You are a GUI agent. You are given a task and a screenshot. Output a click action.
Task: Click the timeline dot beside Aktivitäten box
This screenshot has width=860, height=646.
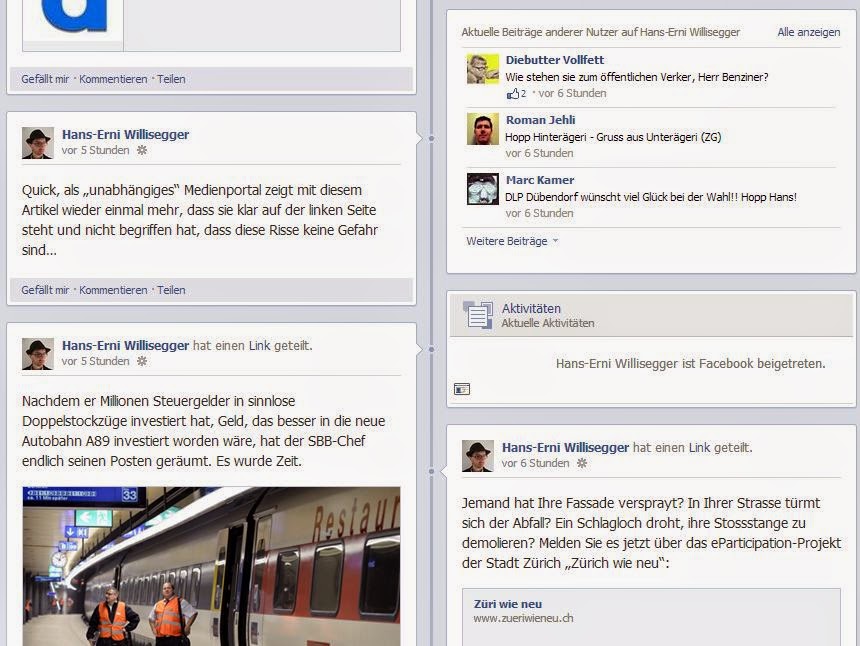point(431,349)
